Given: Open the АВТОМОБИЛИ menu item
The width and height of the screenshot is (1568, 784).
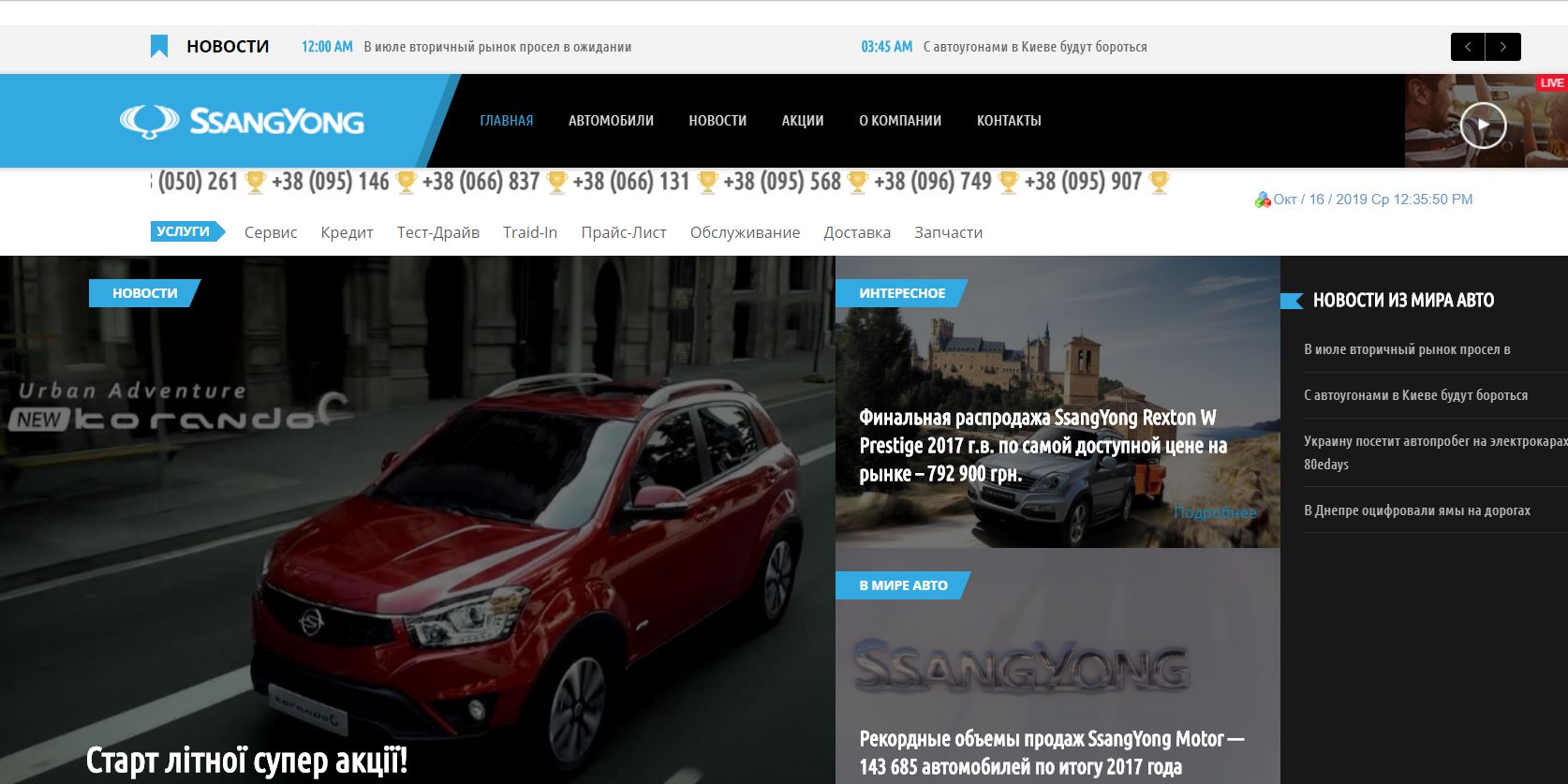Looking at the screenshot, I should click(x=611, y=121).
